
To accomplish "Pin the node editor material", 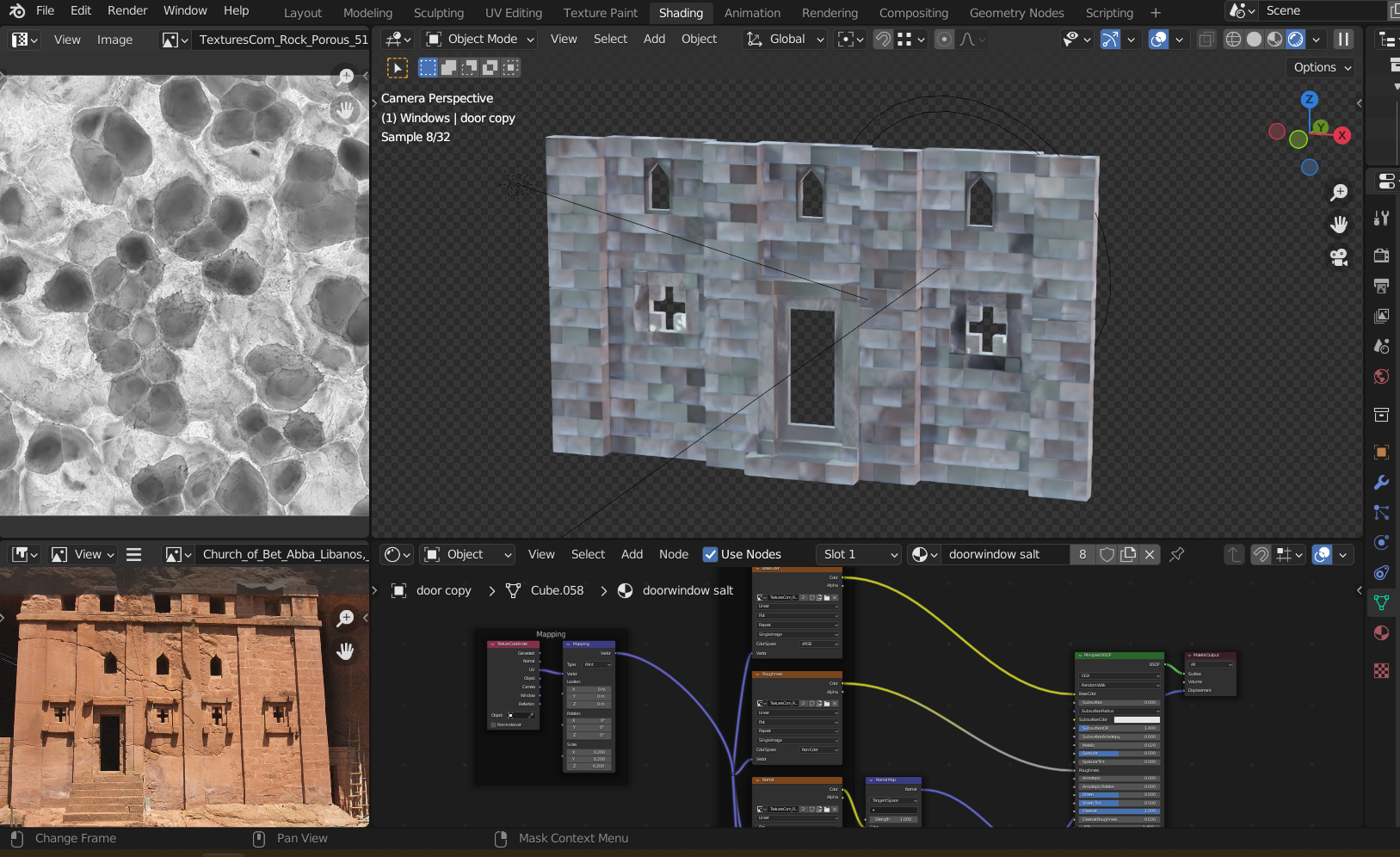I will pyautogui.click(x=1177, y=555).
